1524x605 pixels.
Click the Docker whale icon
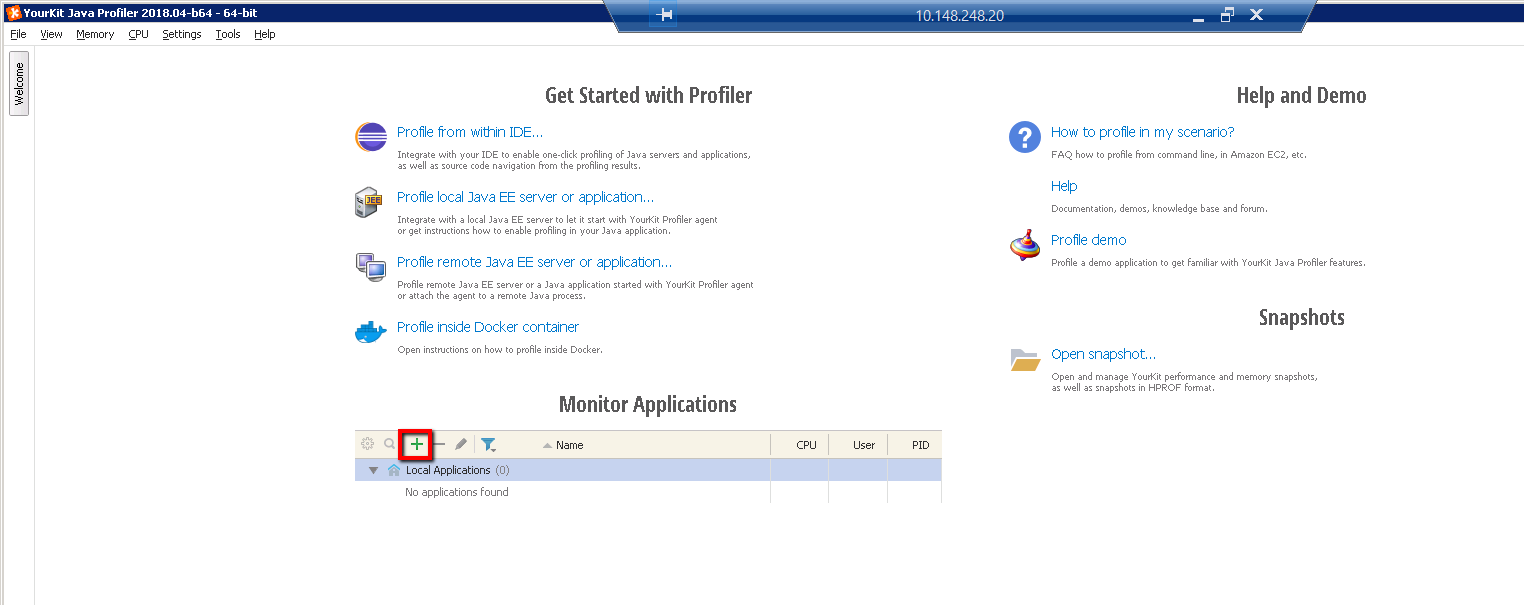370,331
